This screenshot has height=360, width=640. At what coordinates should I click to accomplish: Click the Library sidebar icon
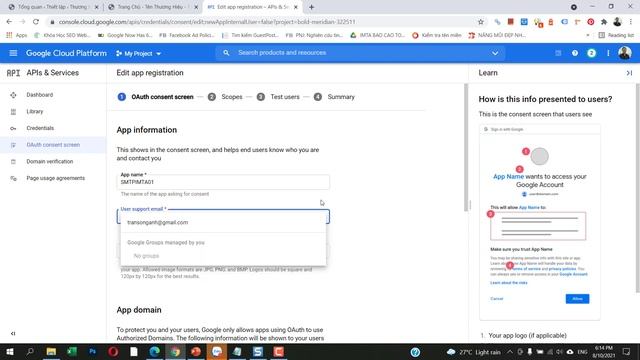coord(13,111)
